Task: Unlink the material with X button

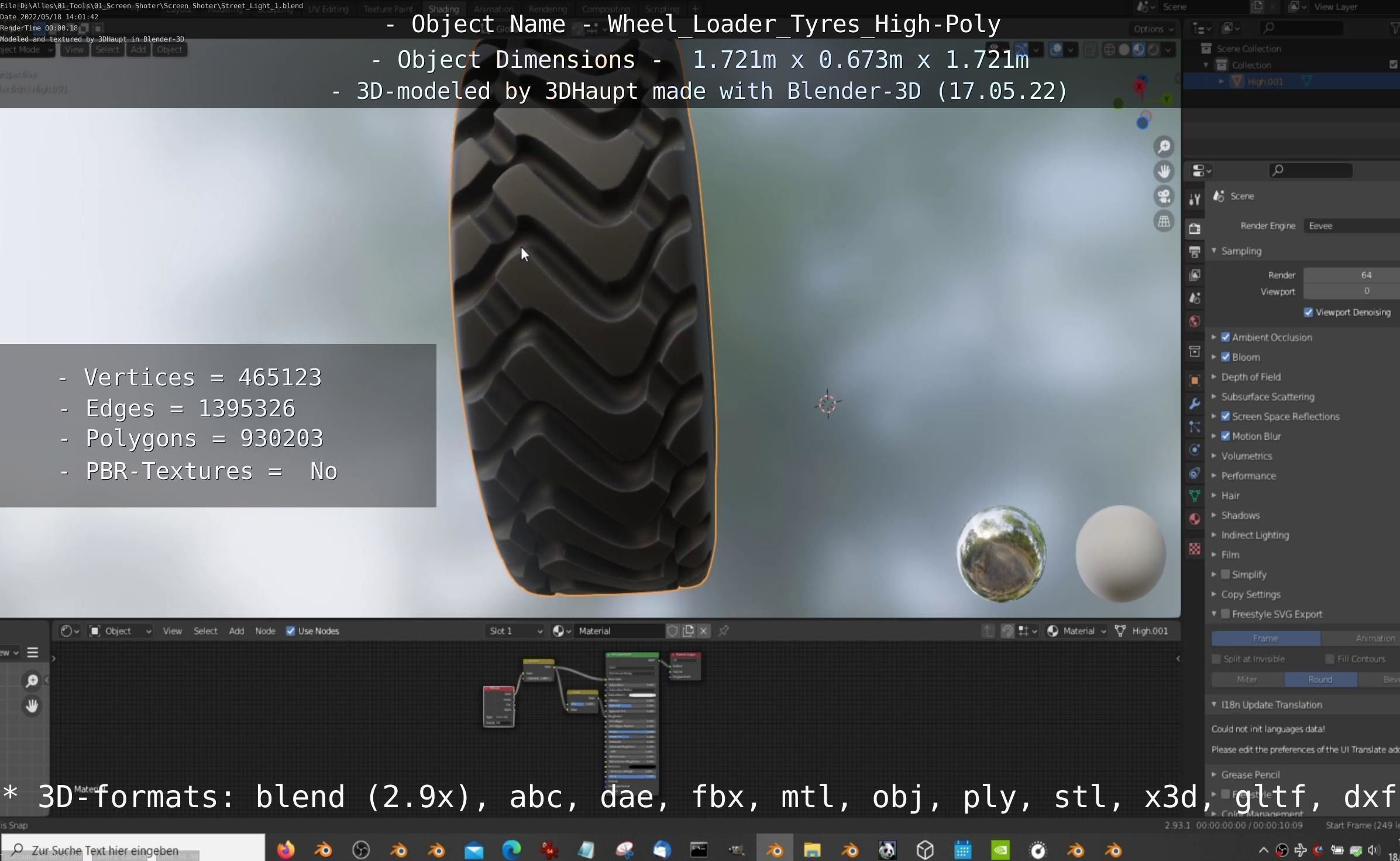Action: [x=704, y=631]
